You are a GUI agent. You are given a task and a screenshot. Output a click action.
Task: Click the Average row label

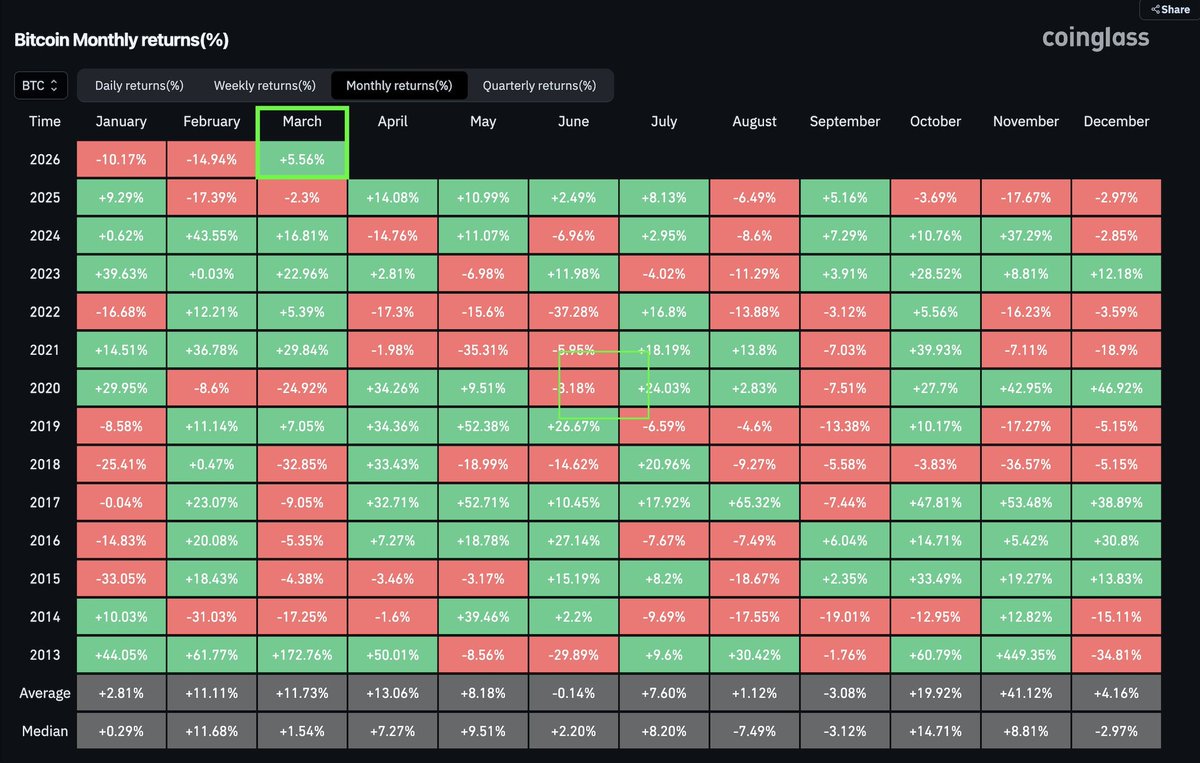click(x=44, y=693)
